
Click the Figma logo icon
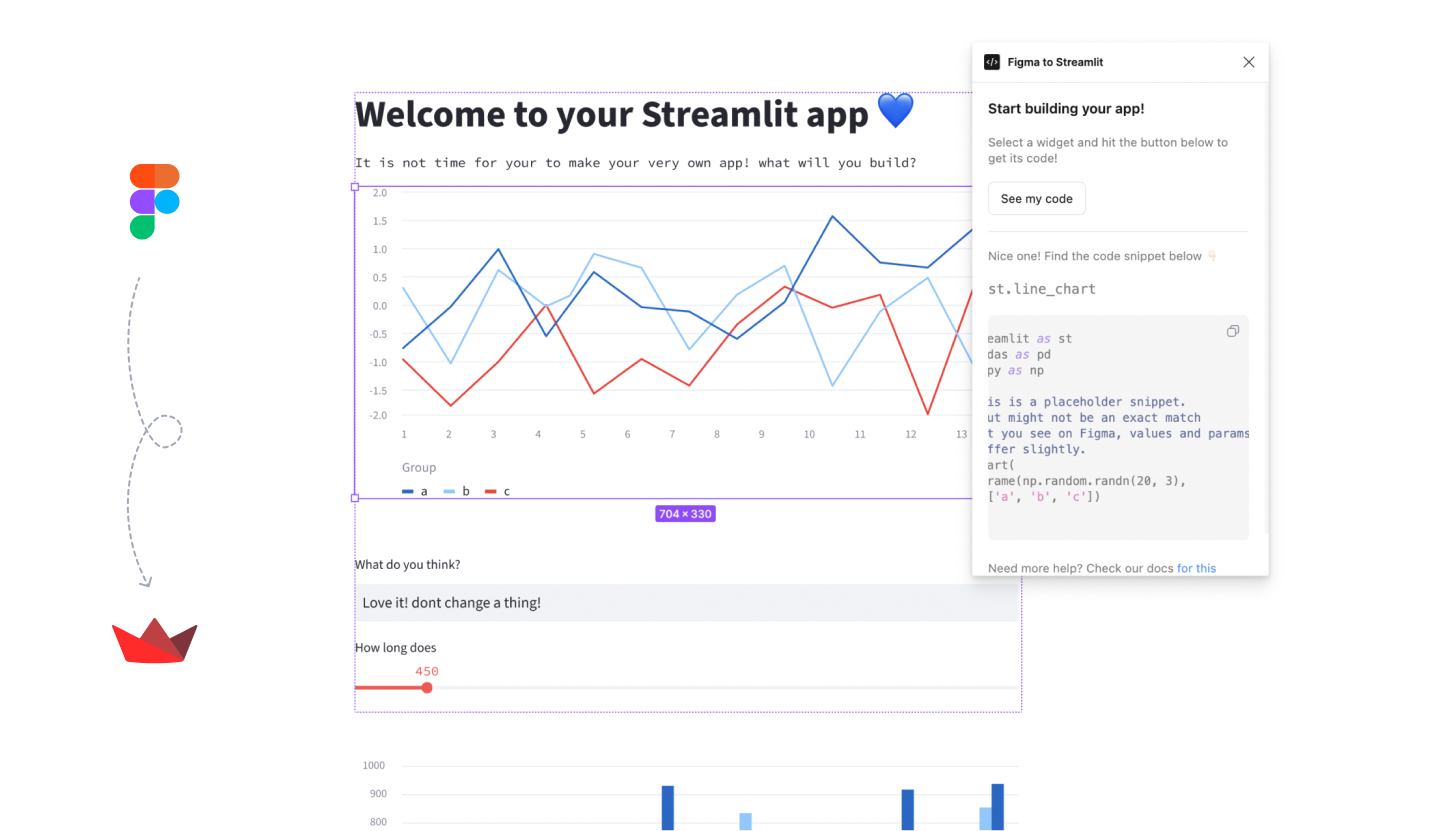154,201
